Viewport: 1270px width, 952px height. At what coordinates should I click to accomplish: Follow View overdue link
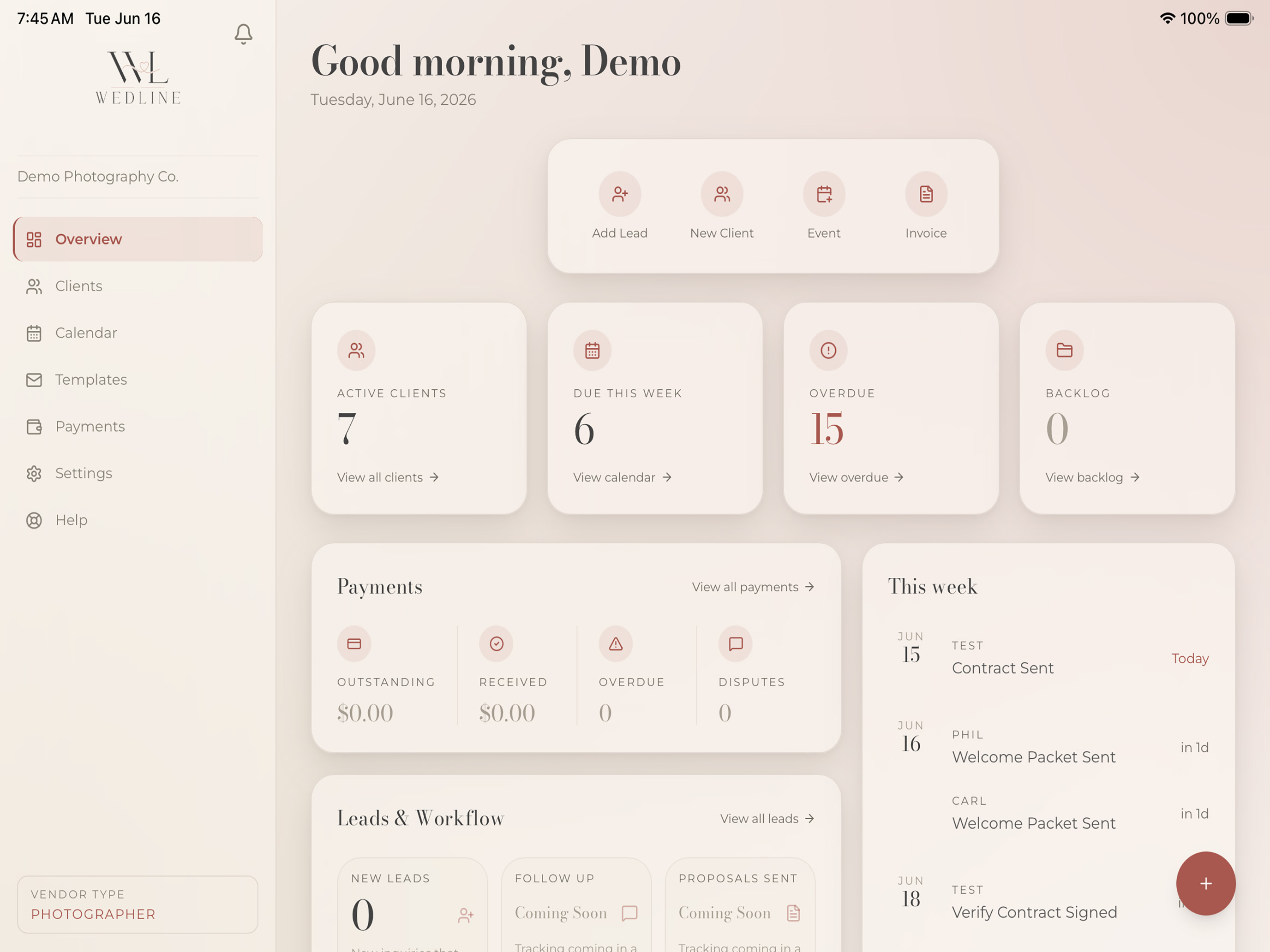pos(857,477)
